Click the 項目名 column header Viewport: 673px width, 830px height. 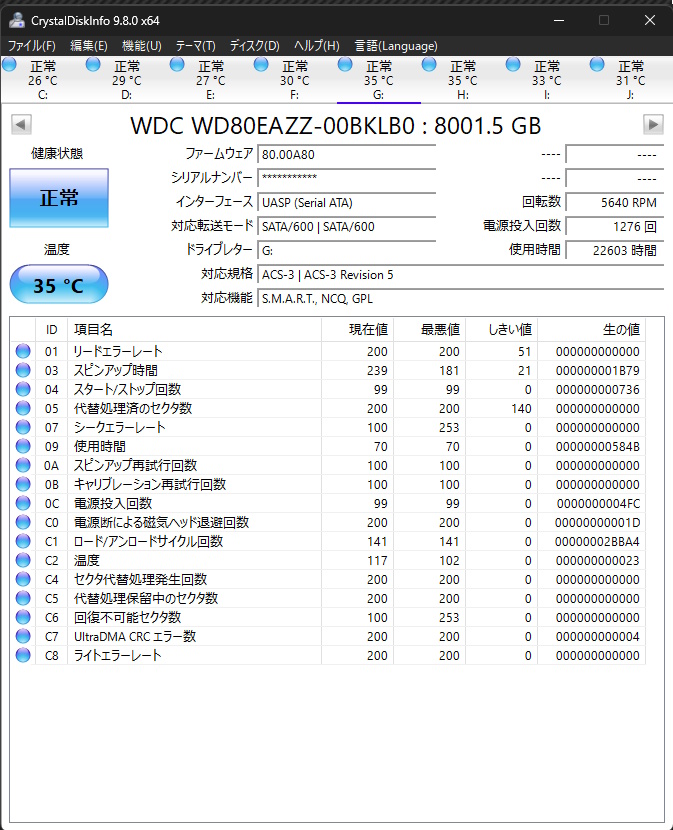pos(193,330)
